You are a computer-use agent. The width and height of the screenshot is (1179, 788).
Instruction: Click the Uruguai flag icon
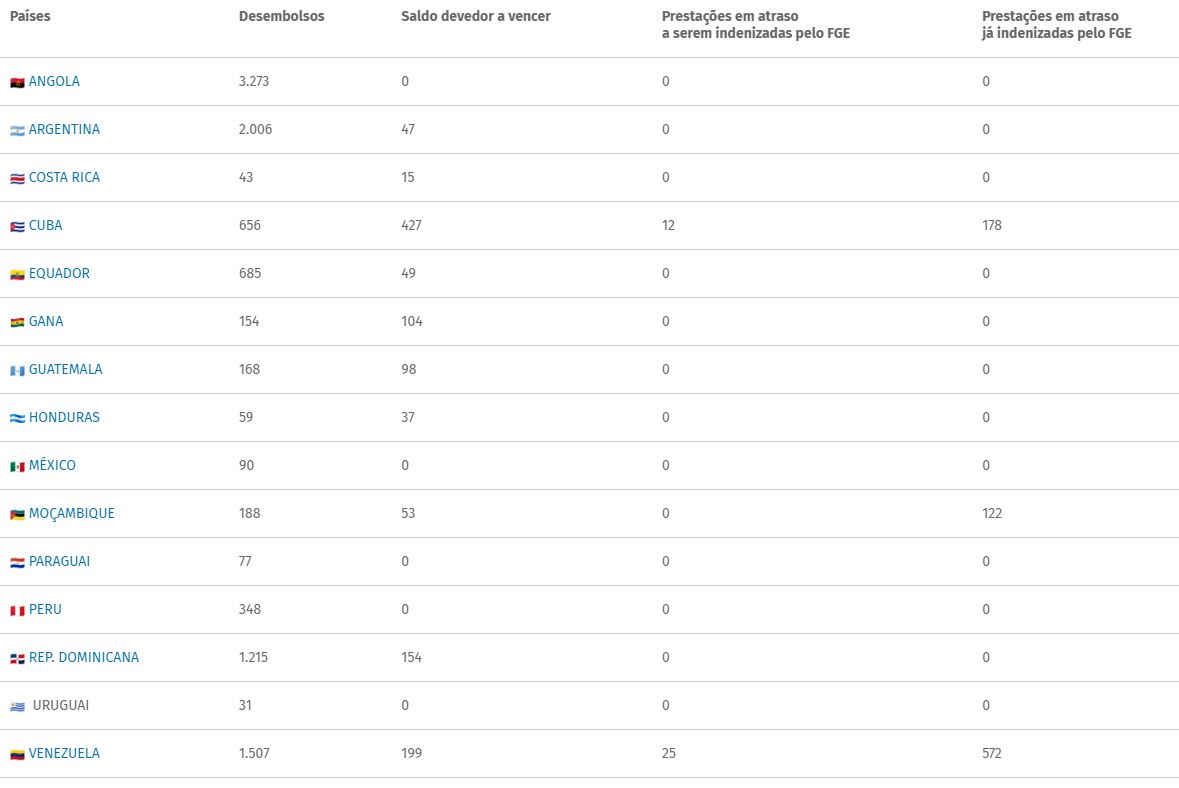click(x=17, y=706)
